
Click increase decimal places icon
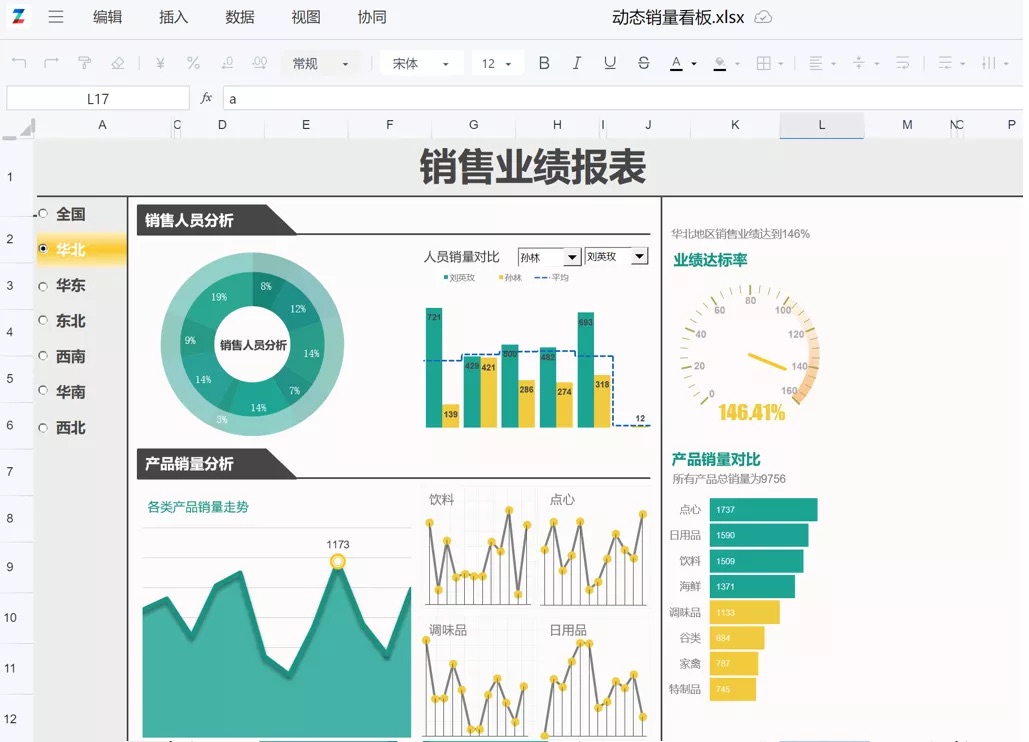[x=260, y=63]
